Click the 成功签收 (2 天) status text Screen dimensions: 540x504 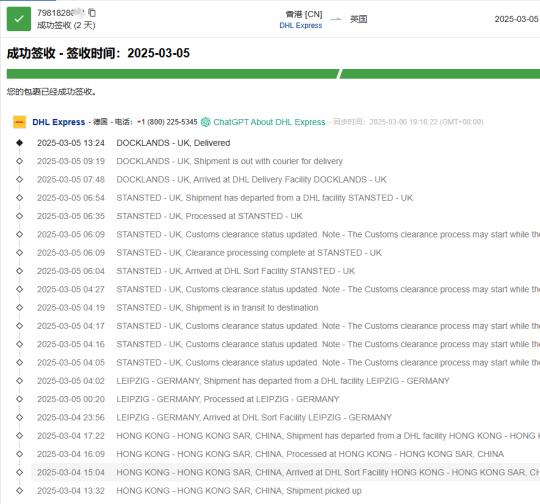pyautogui.click(x=66, y=25)
